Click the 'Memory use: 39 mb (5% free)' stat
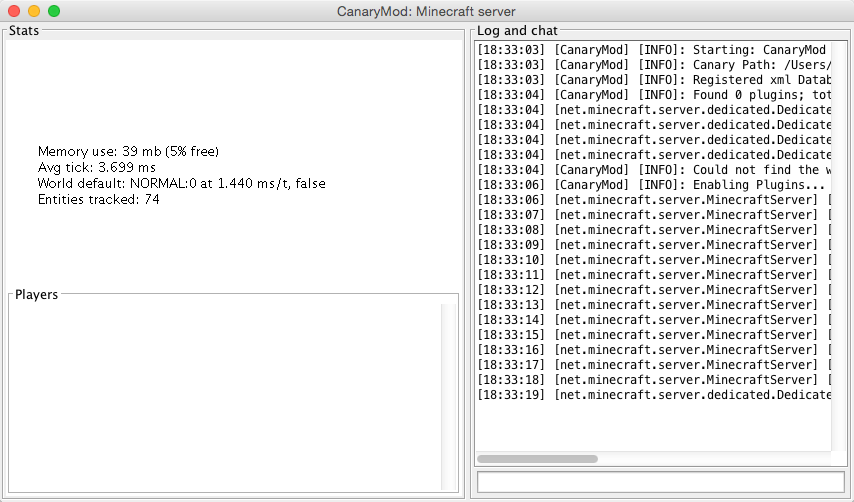854x502 pixels. [x=128, y=151]
